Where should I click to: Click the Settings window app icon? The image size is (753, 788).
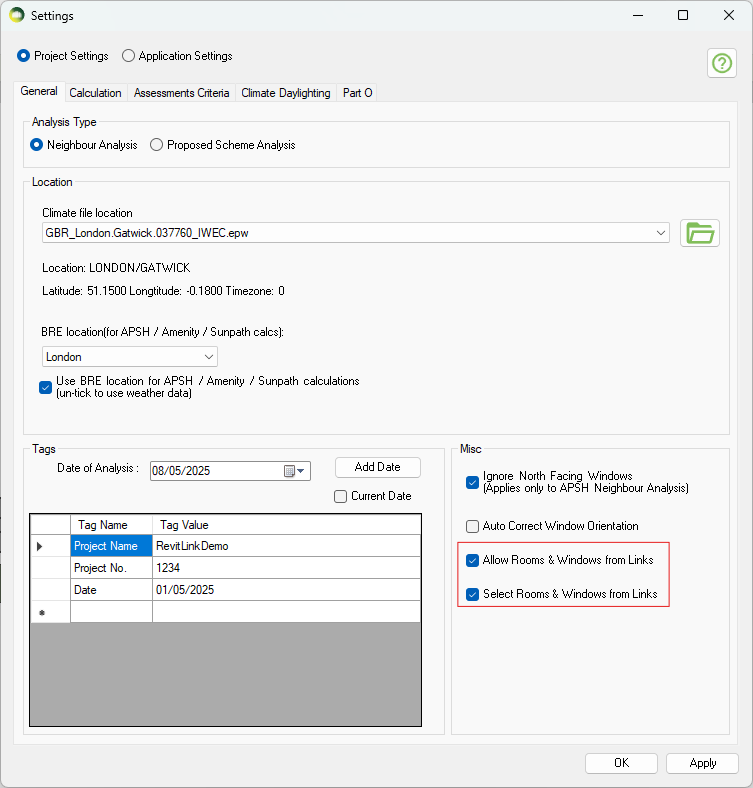coord(17,16)
